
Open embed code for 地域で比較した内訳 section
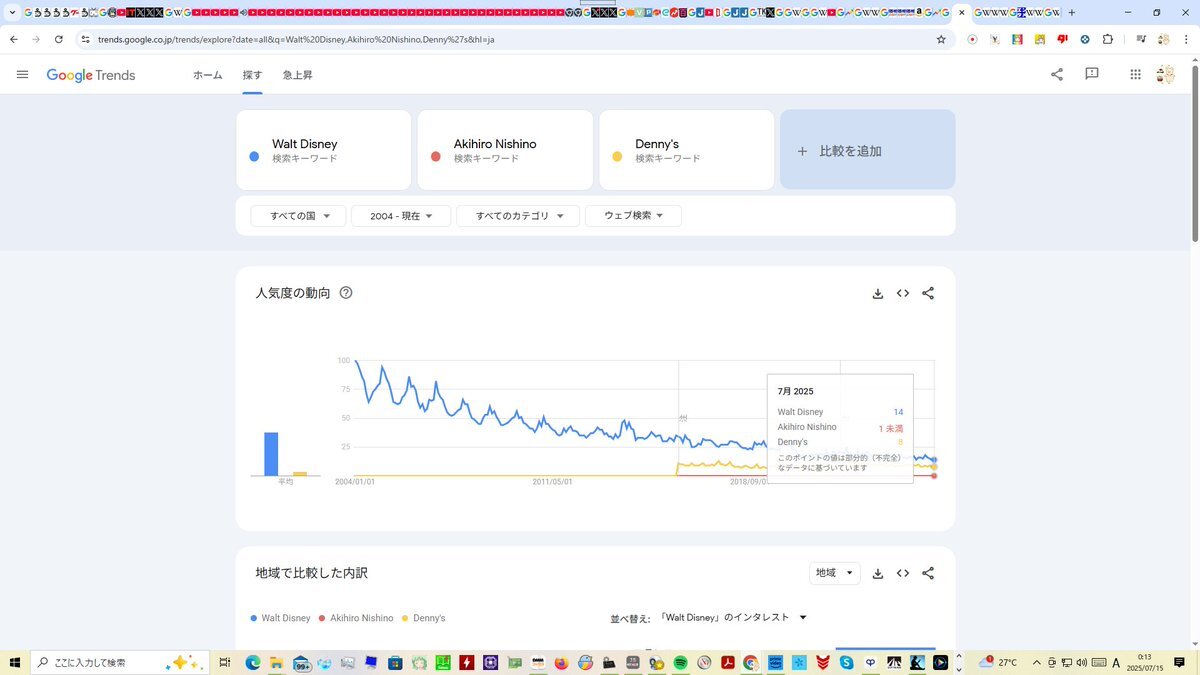(903, 573)
